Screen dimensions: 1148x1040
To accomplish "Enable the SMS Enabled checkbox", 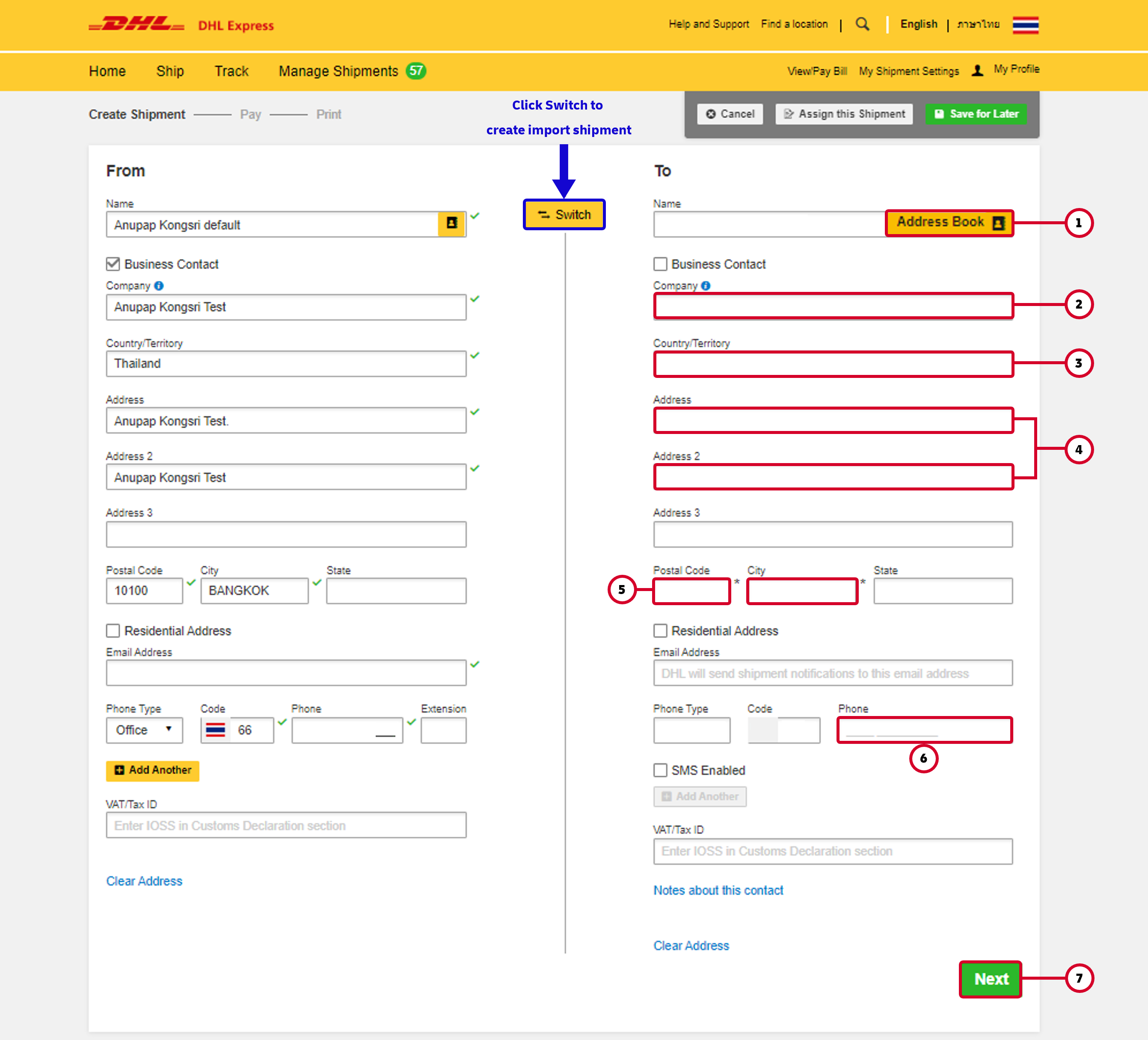I will pyautogui.click(x=660, y=770).
